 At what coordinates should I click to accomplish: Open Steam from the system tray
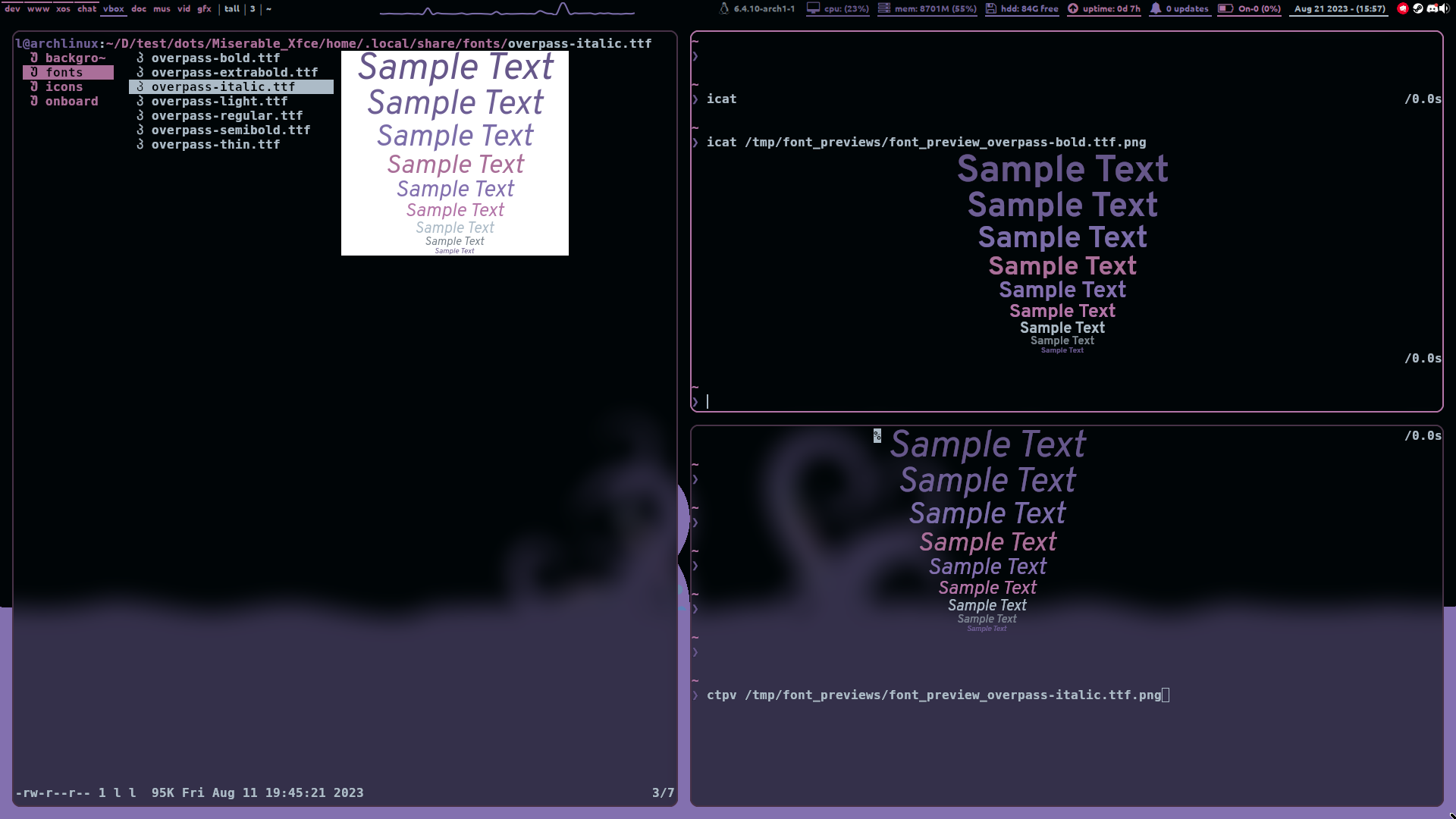click(1418, 9)
